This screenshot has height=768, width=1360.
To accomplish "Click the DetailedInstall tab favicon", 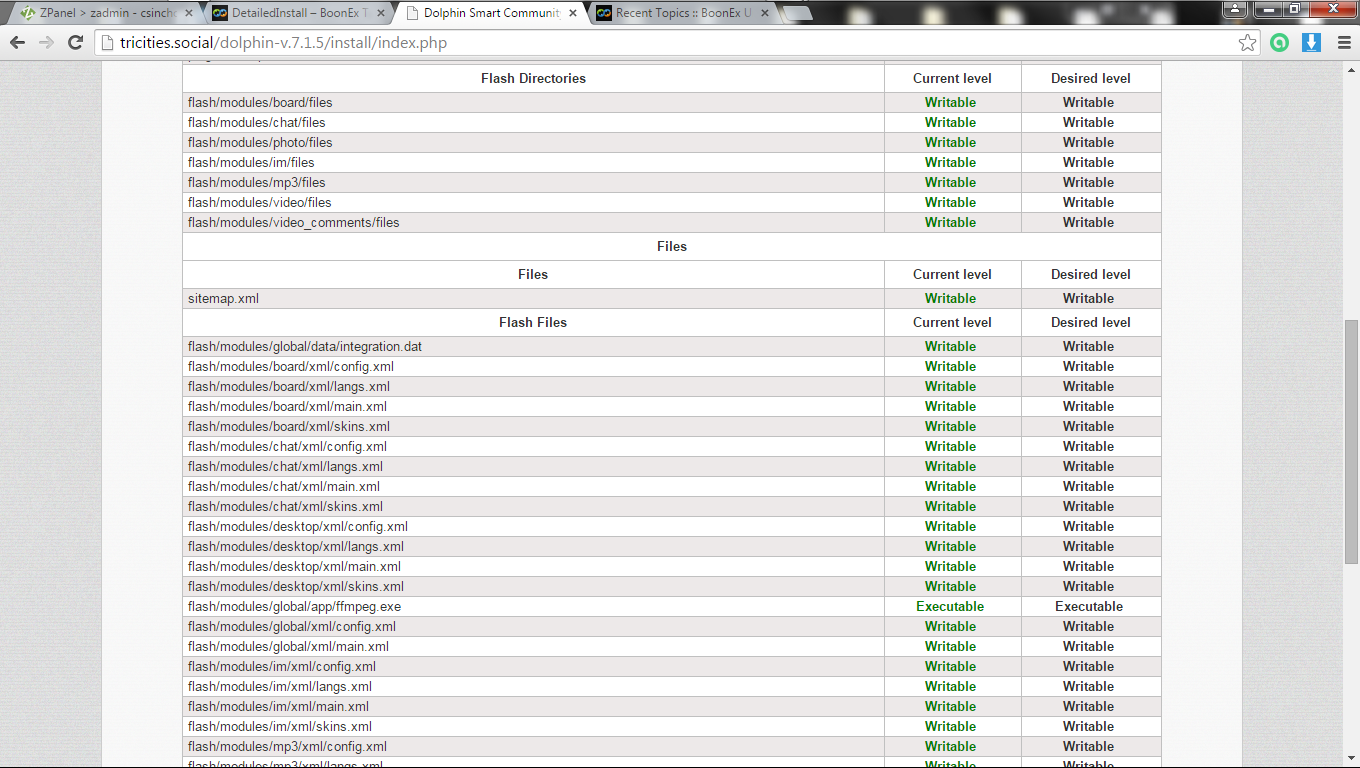I will click(220, 13).
